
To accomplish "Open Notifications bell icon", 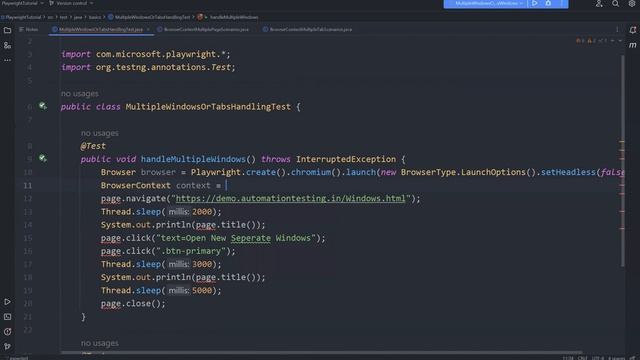I will [x=632, y=30].
